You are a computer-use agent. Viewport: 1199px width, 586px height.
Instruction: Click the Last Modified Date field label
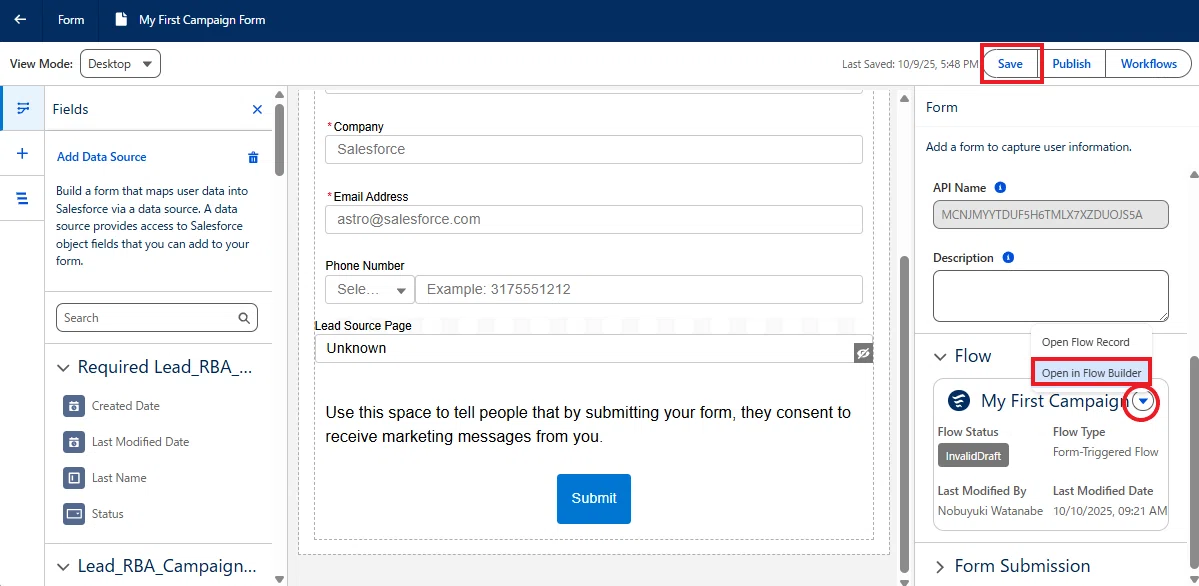140,441
